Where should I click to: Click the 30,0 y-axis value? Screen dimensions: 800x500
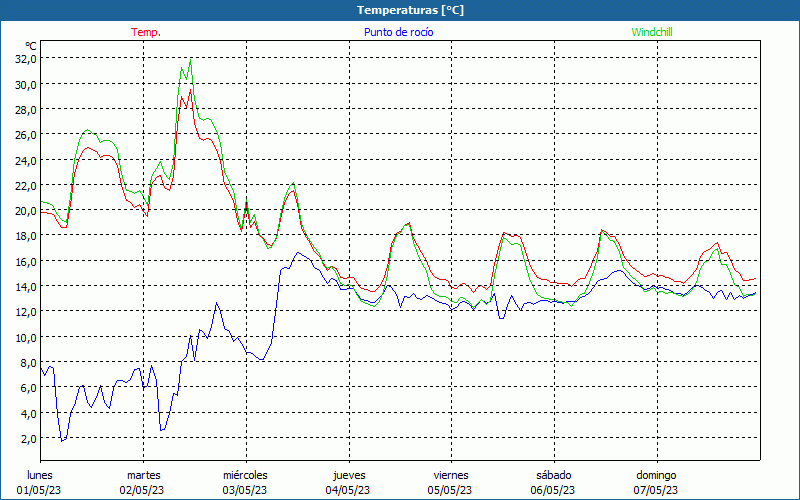coord(26,84)
